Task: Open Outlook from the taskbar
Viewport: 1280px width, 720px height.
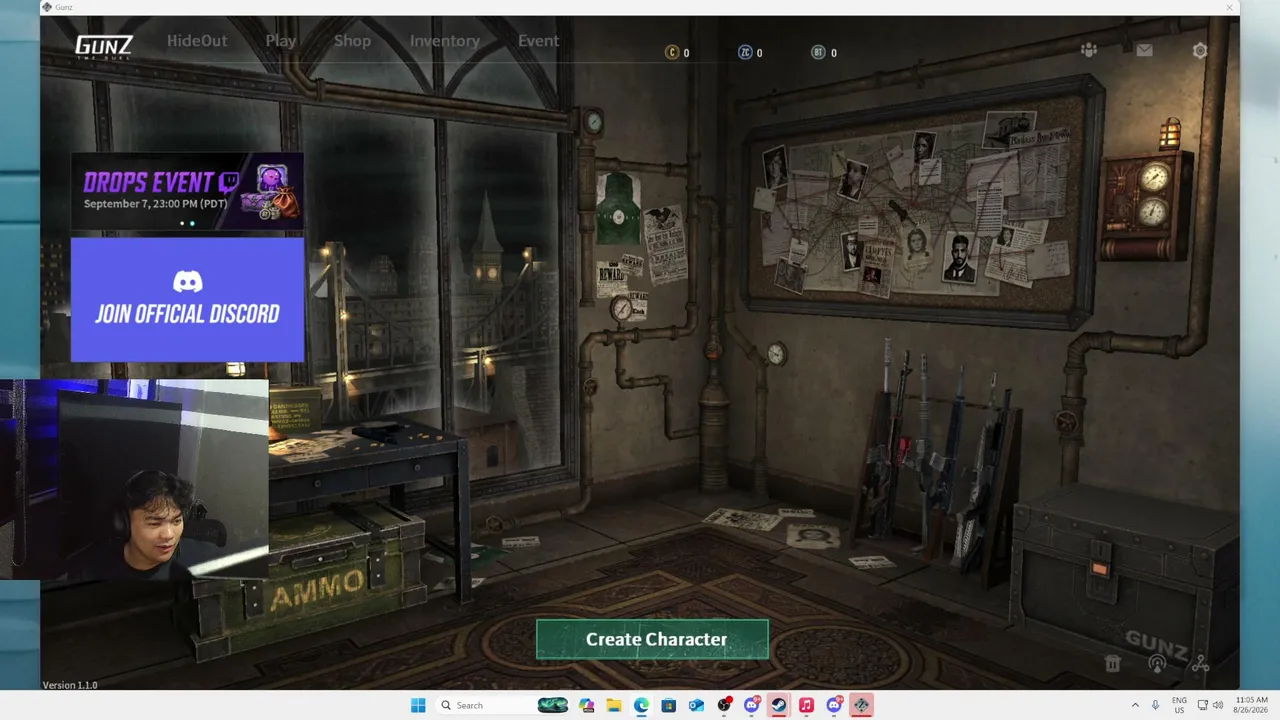Action: (x=696, y=705)
